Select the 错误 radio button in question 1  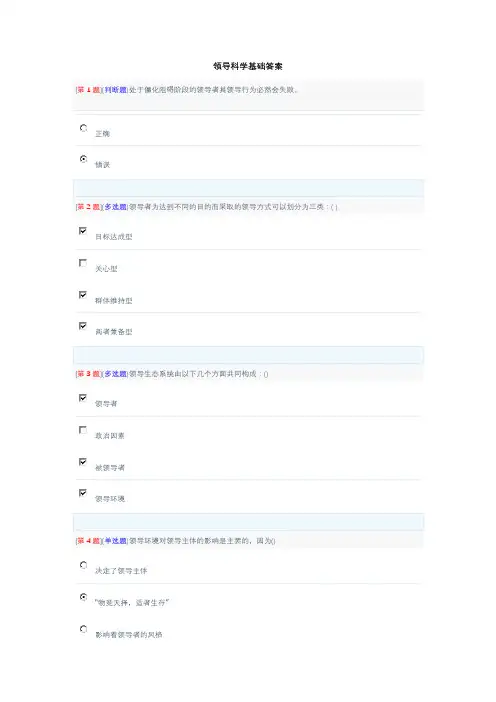(83, 159)
